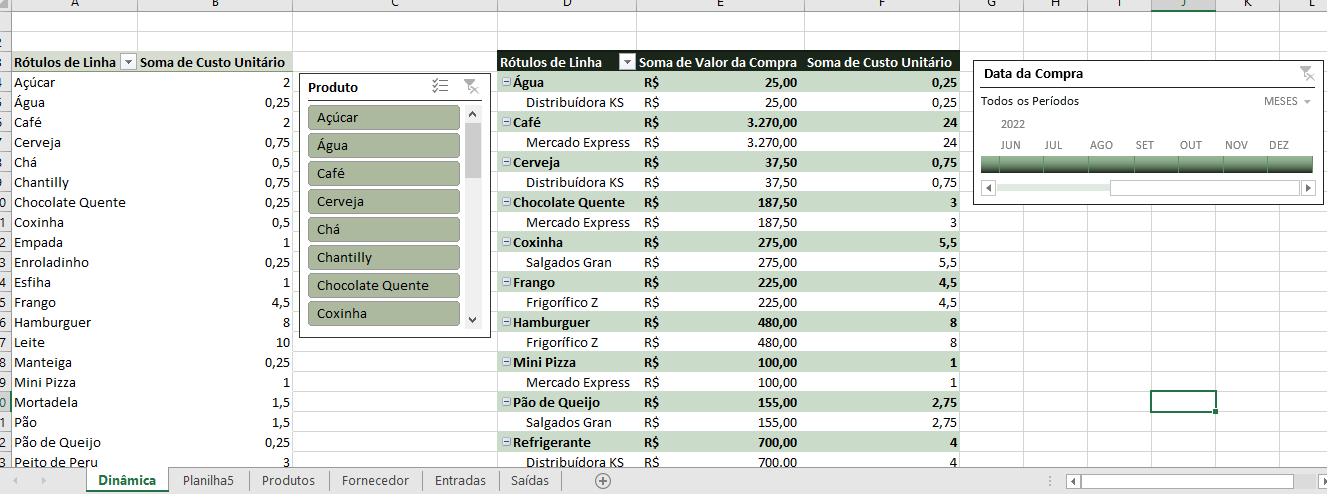Open the Produtos sheet tab
Image resolution: width=1327 pixels, height=494 pixels.
click(288, 481)
